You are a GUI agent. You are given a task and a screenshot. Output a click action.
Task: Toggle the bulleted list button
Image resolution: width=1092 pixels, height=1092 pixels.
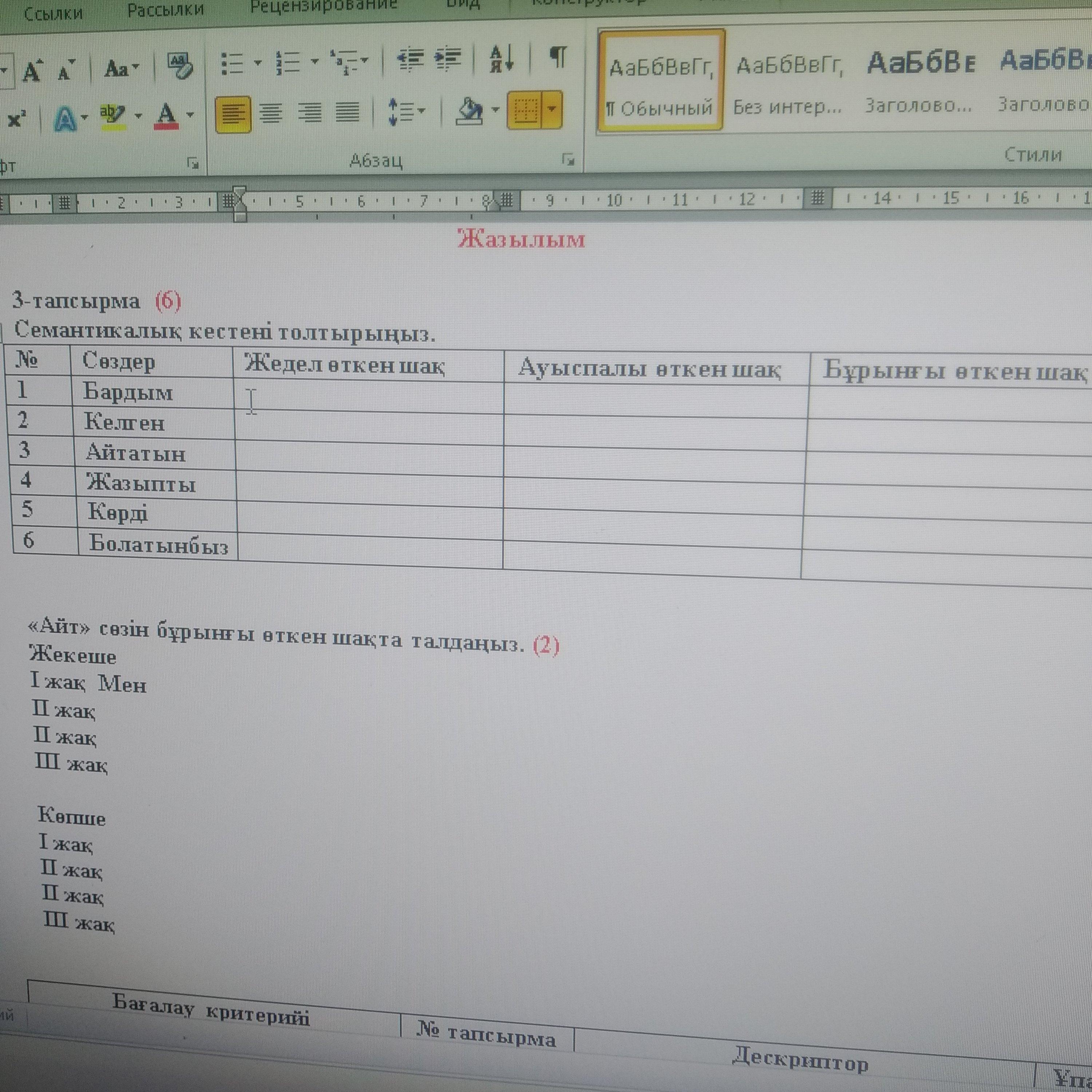point(232,63)
